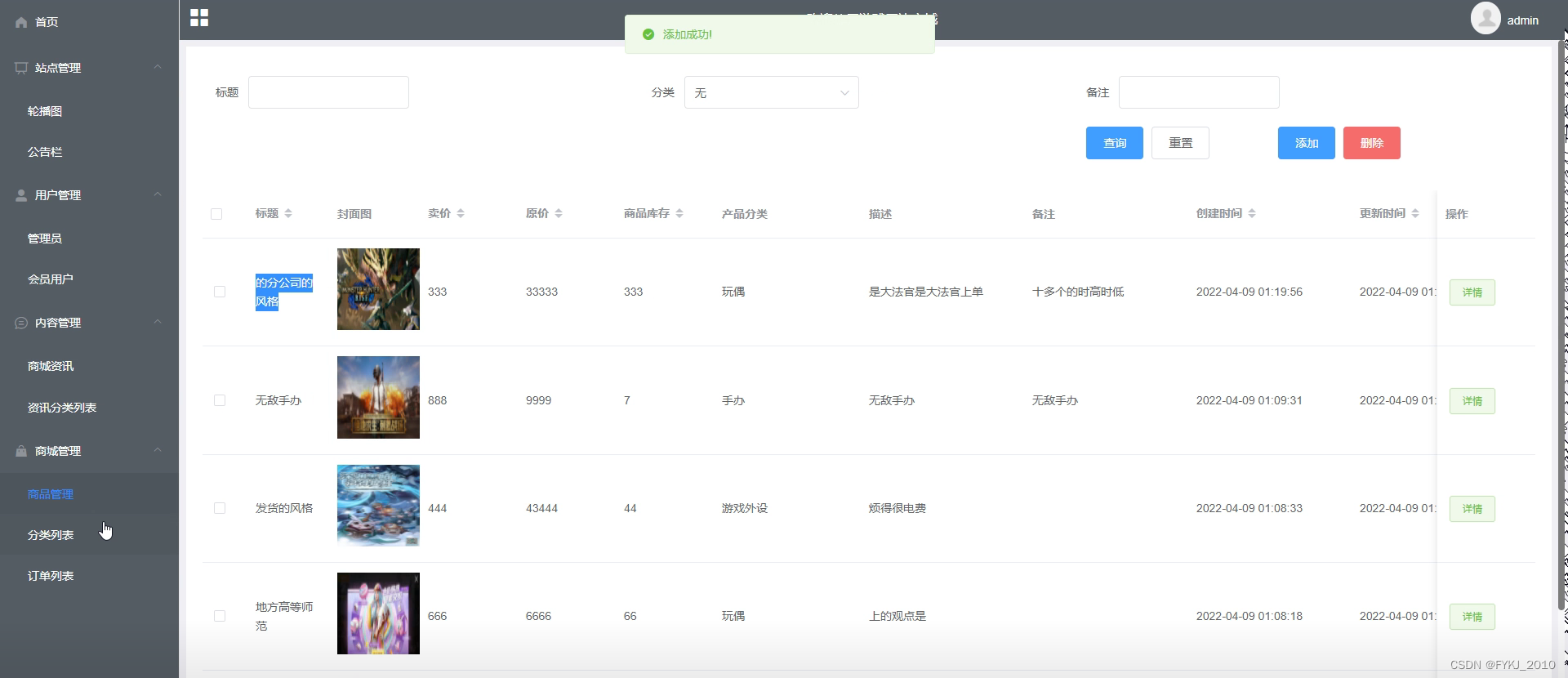This screenshot has width=1568, height=678.
Task: Open cover image of 地方高等师范 row
Action: coord(378,613)
